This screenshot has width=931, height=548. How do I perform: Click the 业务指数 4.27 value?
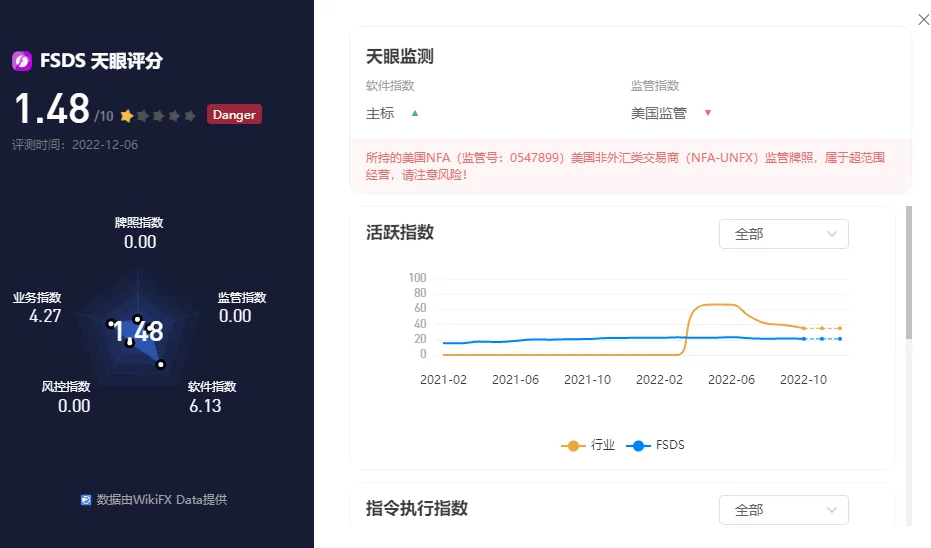[x=45, y=316]
